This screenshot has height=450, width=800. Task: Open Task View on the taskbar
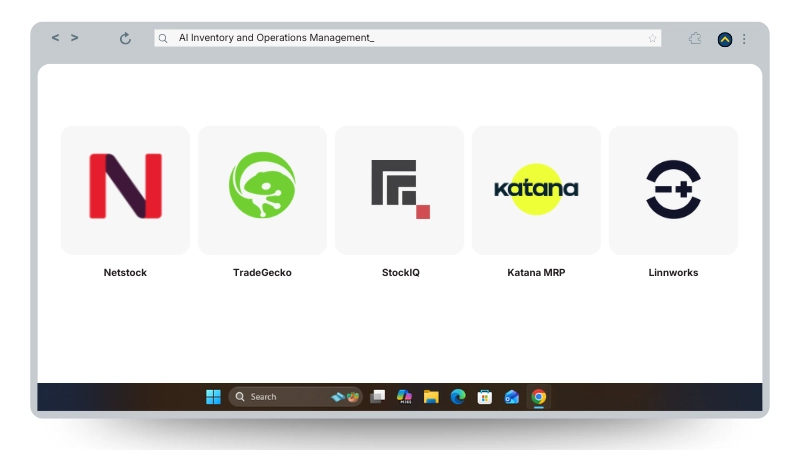click(378, 396)
